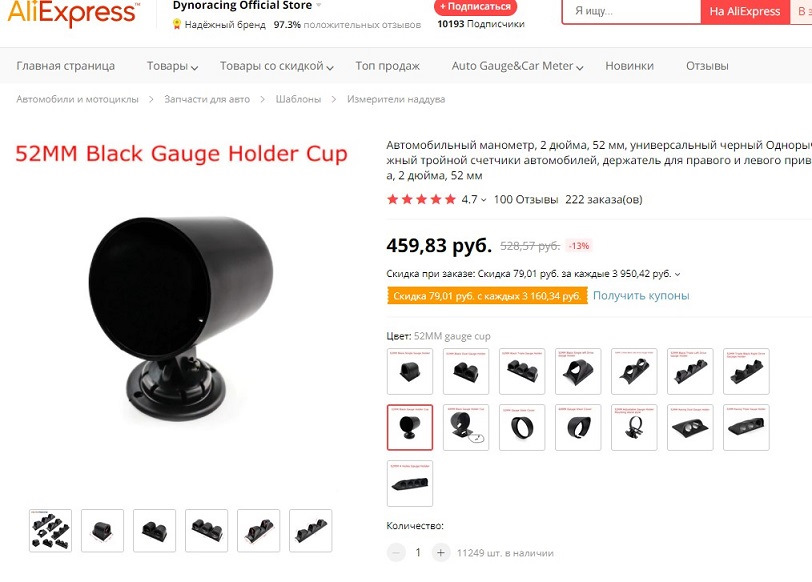This screenshot has width=812, height=582.
Task: Expand the 4.7 rating breakdown chevron
Action: coord(483,200)
